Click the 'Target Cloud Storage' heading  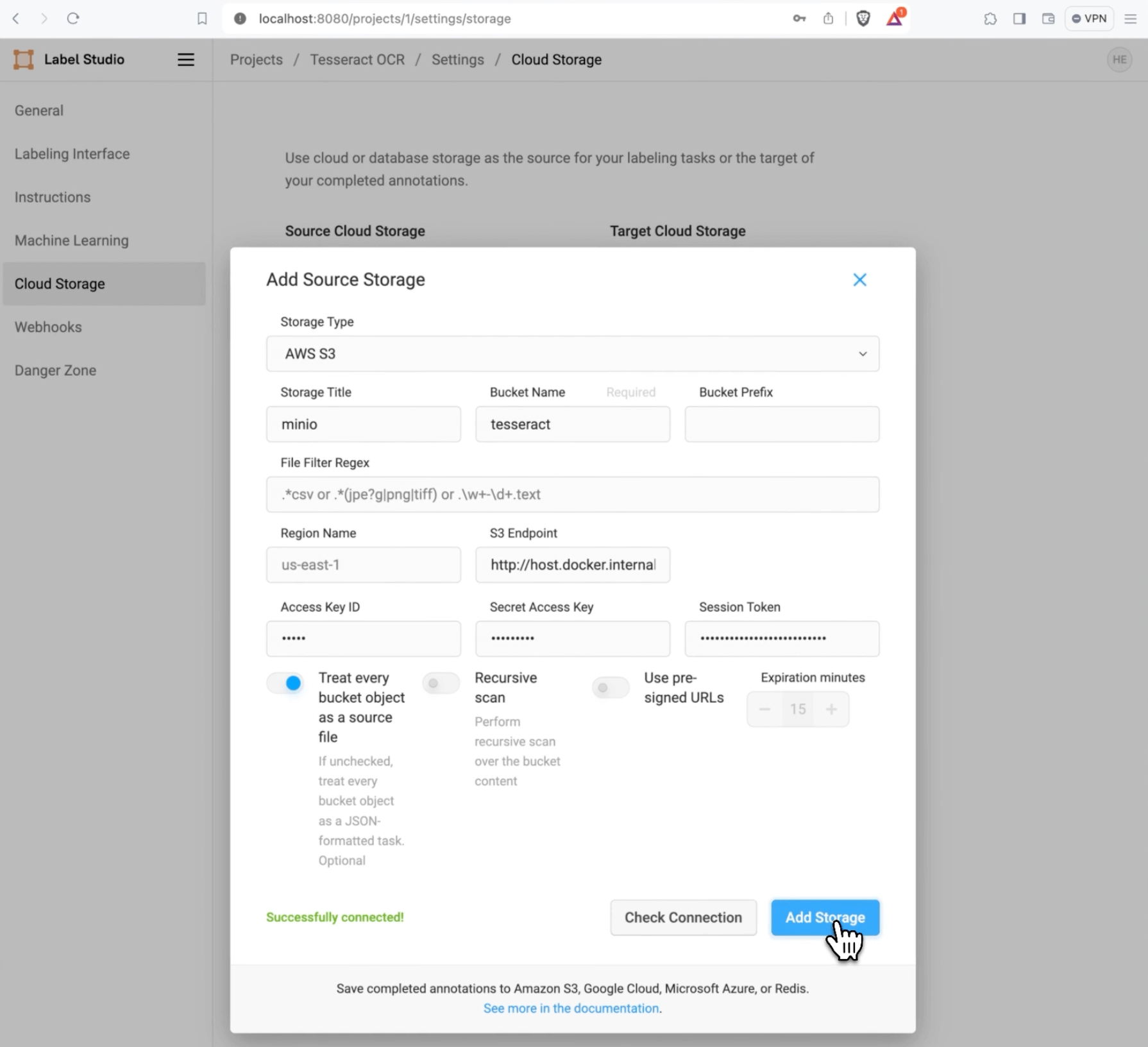[677, 231]
